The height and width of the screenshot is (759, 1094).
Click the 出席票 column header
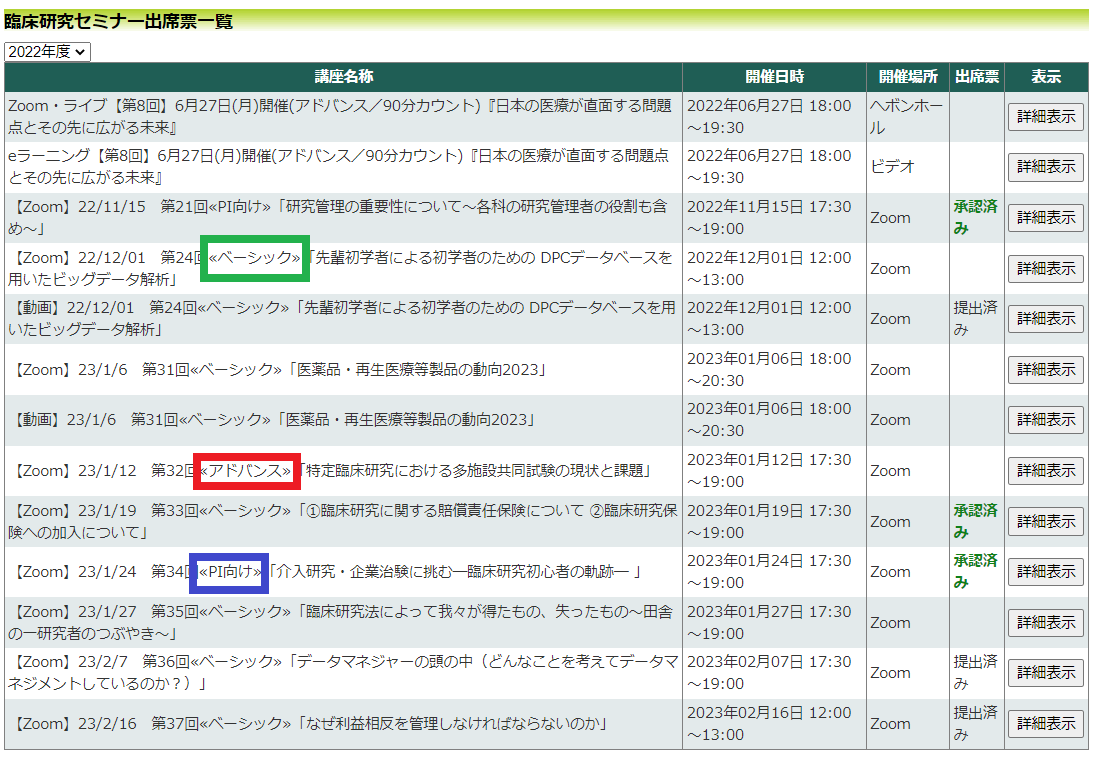976,77
